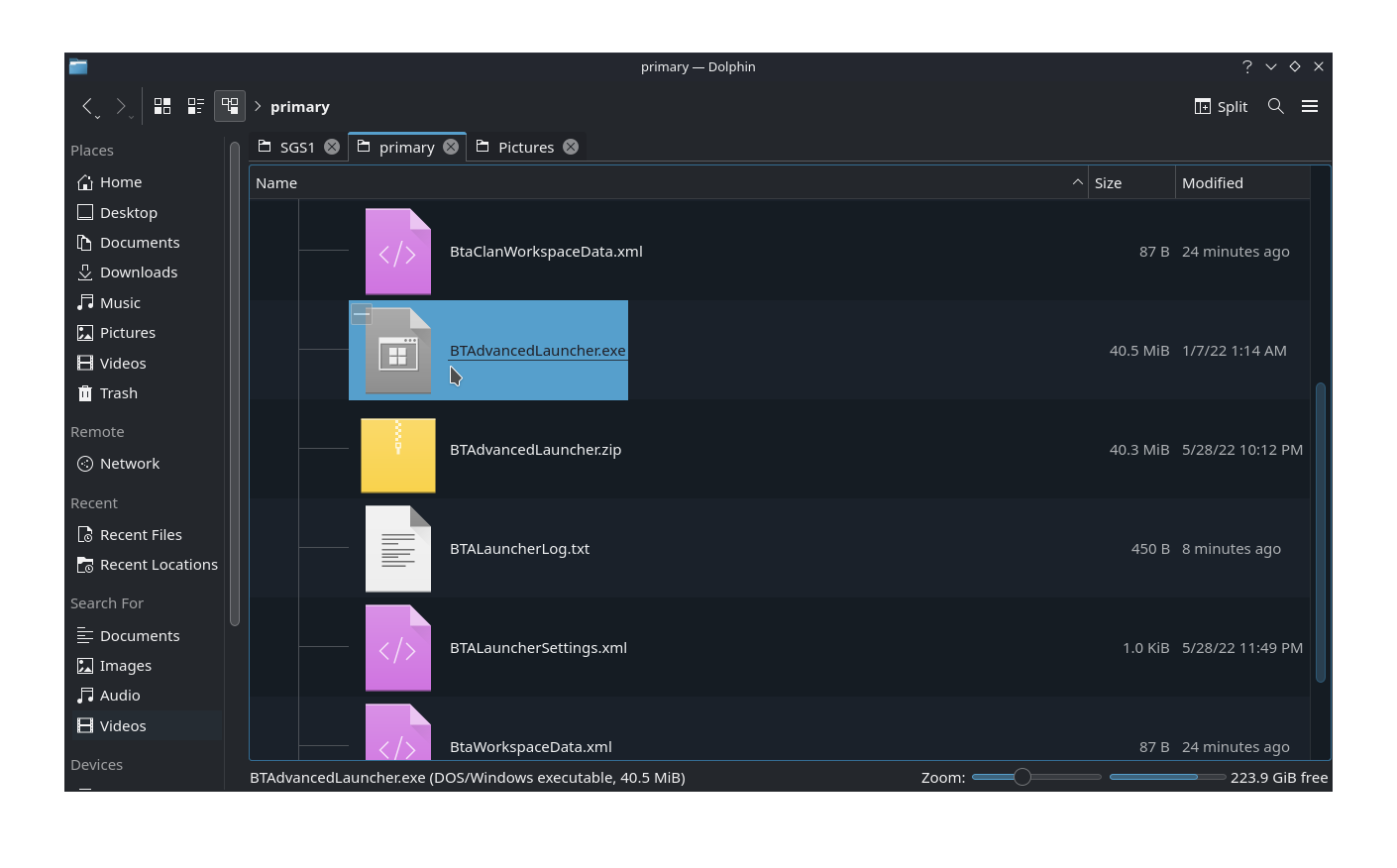
Task: Go back with the left arrow
Action: (x=88, y=106)
